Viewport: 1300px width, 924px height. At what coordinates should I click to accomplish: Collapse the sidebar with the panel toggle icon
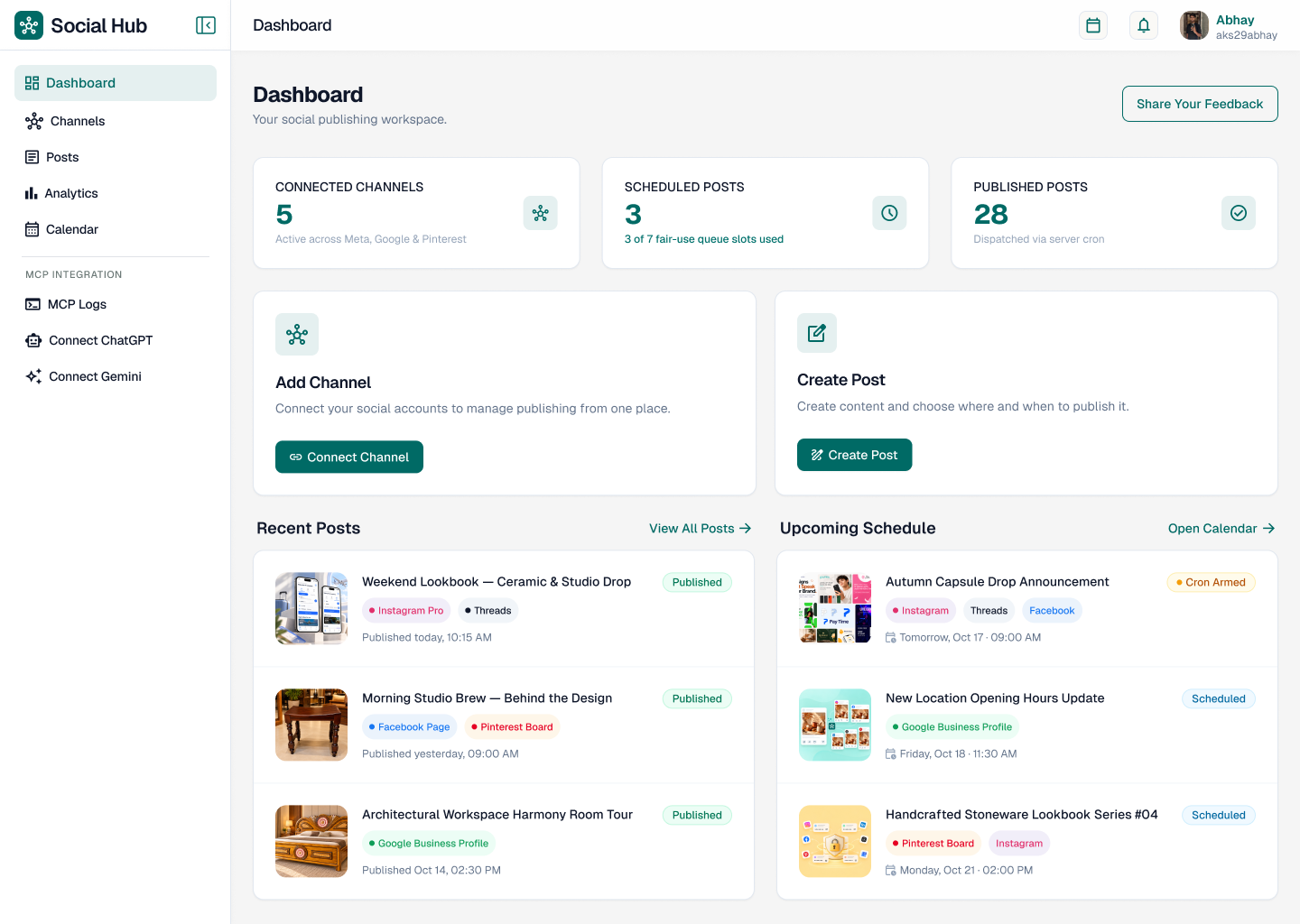[206, 25]
